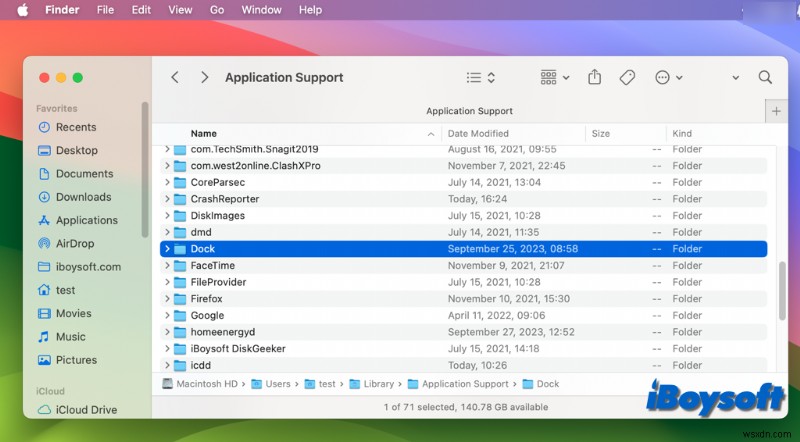Click Macintosh HD in the path bar
The image size is (800, 442).
click(200, 384)
